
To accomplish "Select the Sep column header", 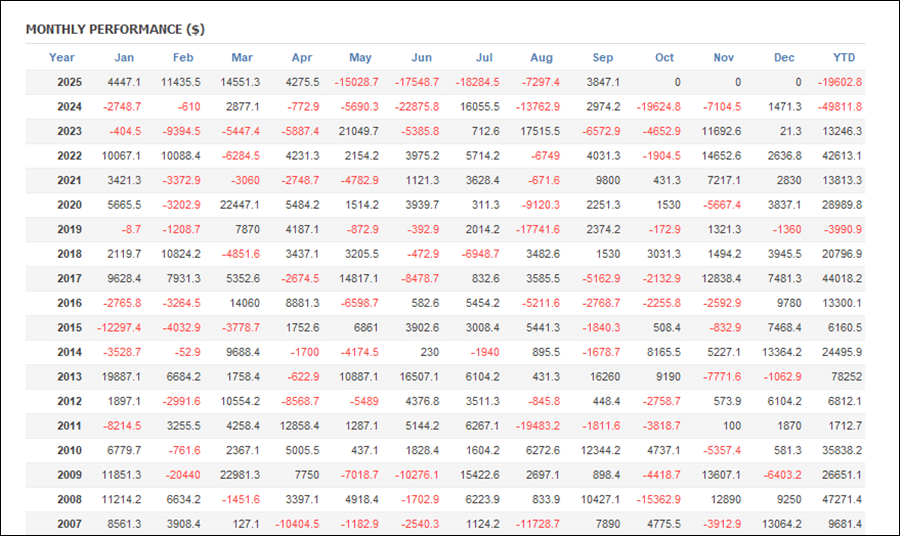I will click(603, 57).
